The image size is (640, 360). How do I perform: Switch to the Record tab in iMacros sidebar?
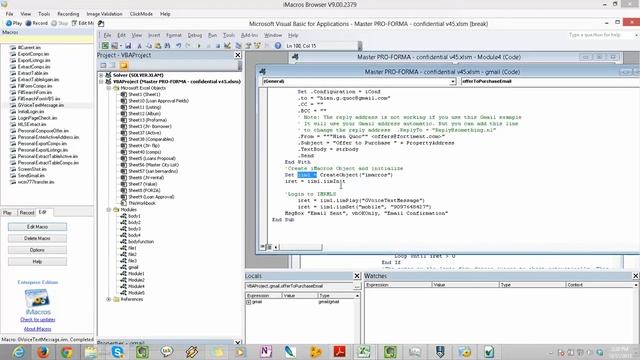click(x=27, y=213)
